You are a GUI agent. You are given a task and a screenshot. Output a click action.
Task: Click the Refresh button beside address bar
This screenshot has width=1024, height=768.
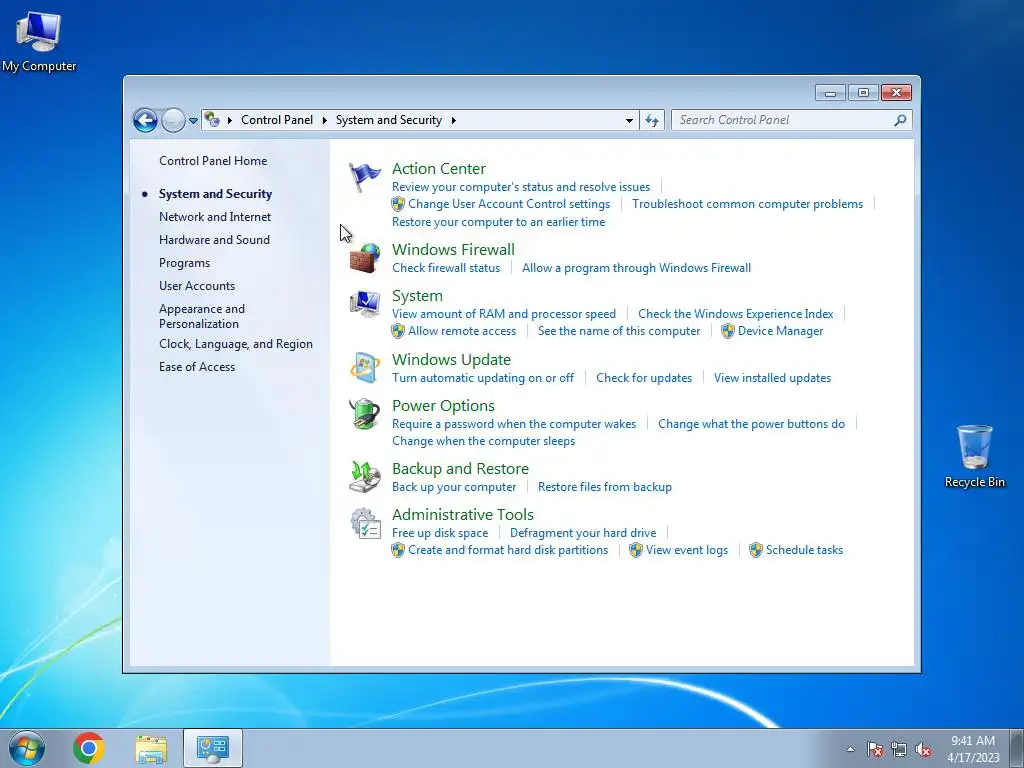652,120
